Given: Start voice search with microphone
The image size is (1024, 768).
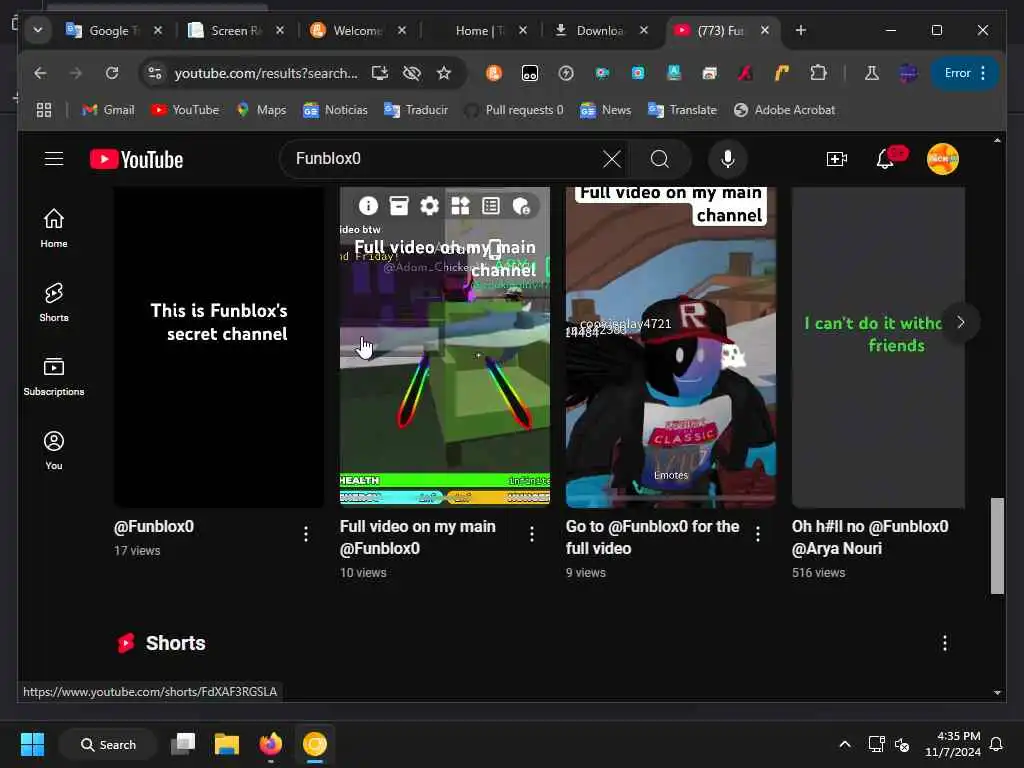Looking at the screenshot, I should point(728,159).
